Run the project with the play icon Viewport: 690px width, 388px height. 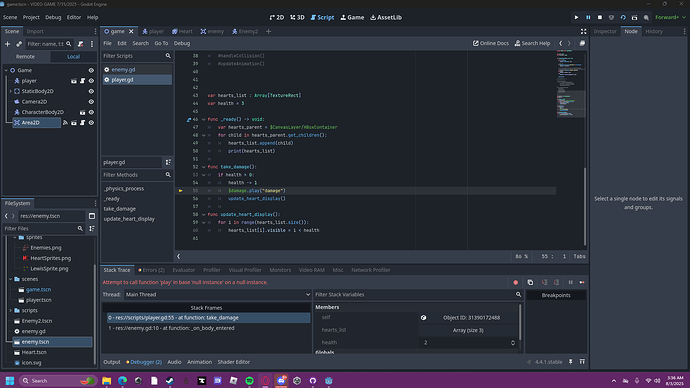click(x=576, y=18)
